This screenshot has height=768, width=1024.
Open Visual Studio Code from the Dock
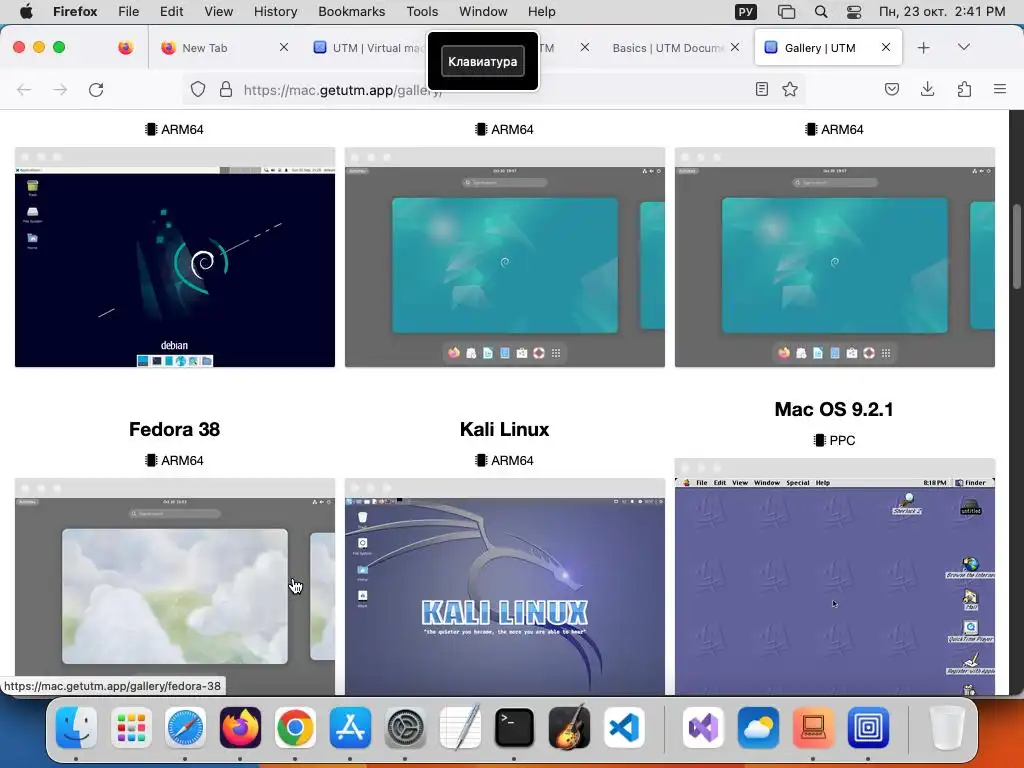point(624,727)
